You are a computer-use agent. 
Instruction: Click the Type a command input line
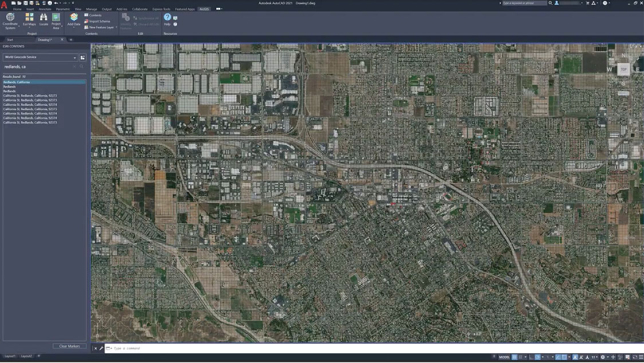374,348
